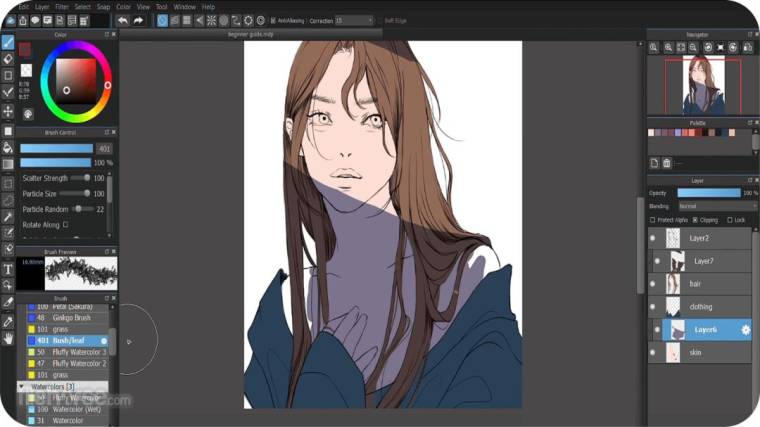This screenshot has height=427, width=760.
Task: Enable the curve snap guide
Action: (236, 20)
